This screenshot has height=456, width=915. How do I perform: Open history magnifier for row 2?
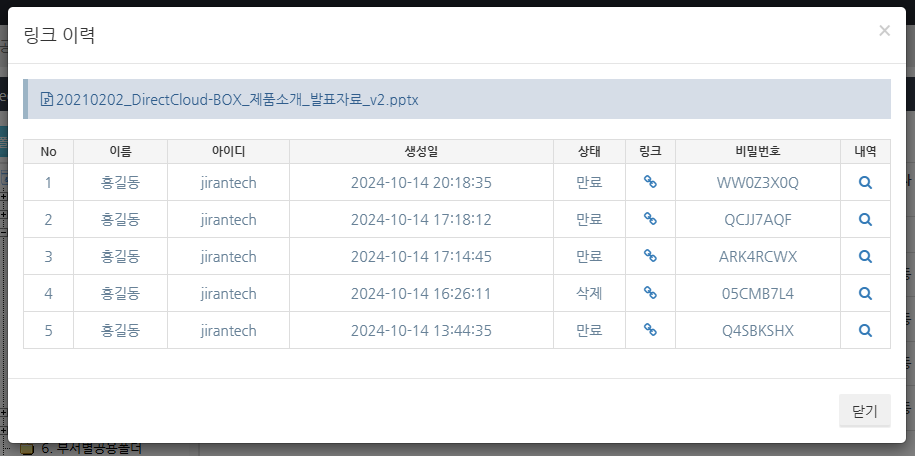tap(865, 219)
